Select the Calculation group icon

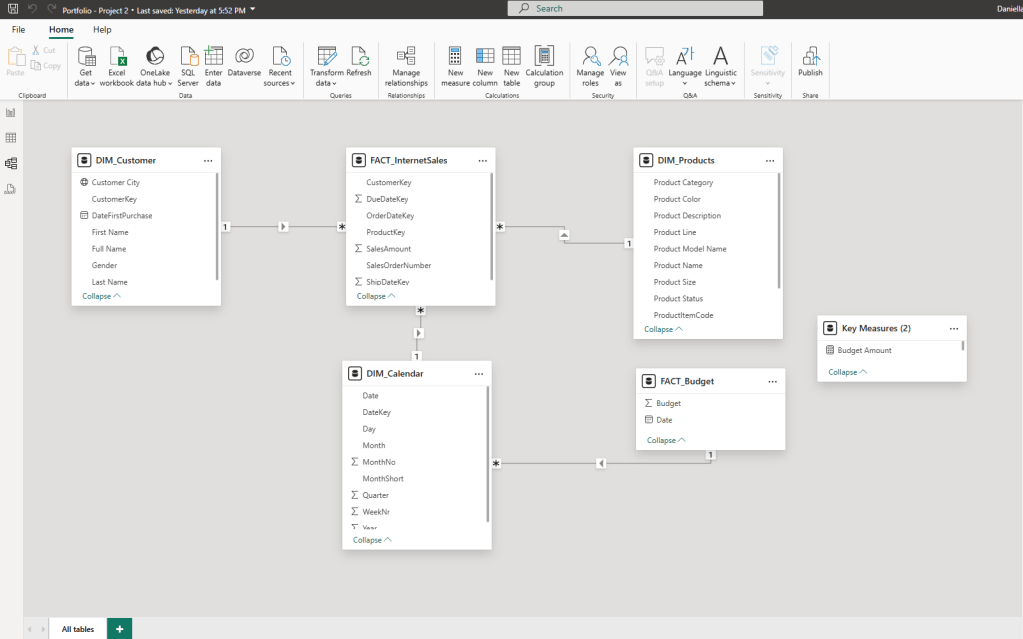click(544, 57)
